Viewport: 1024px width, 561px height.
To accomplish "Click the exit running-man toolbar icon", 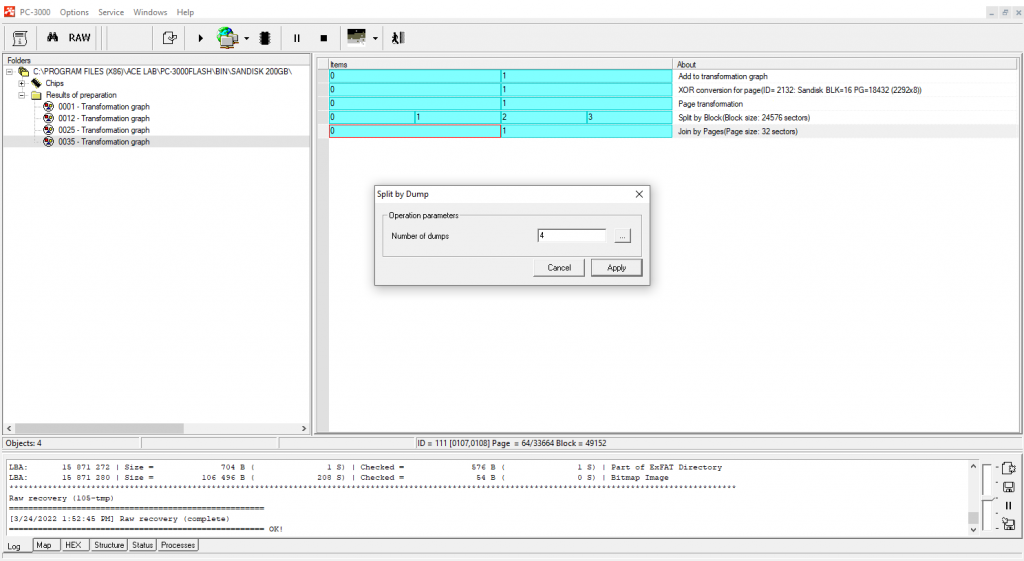I will 397,38.
